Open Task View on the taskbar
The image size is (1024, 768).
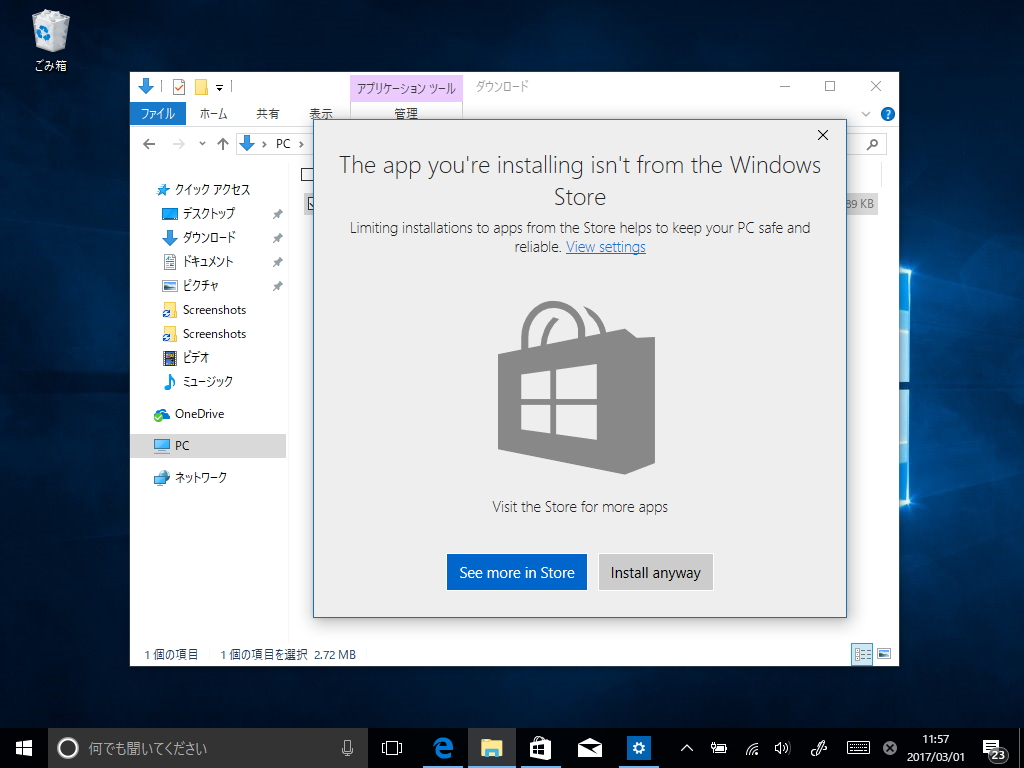coord(392,748)
